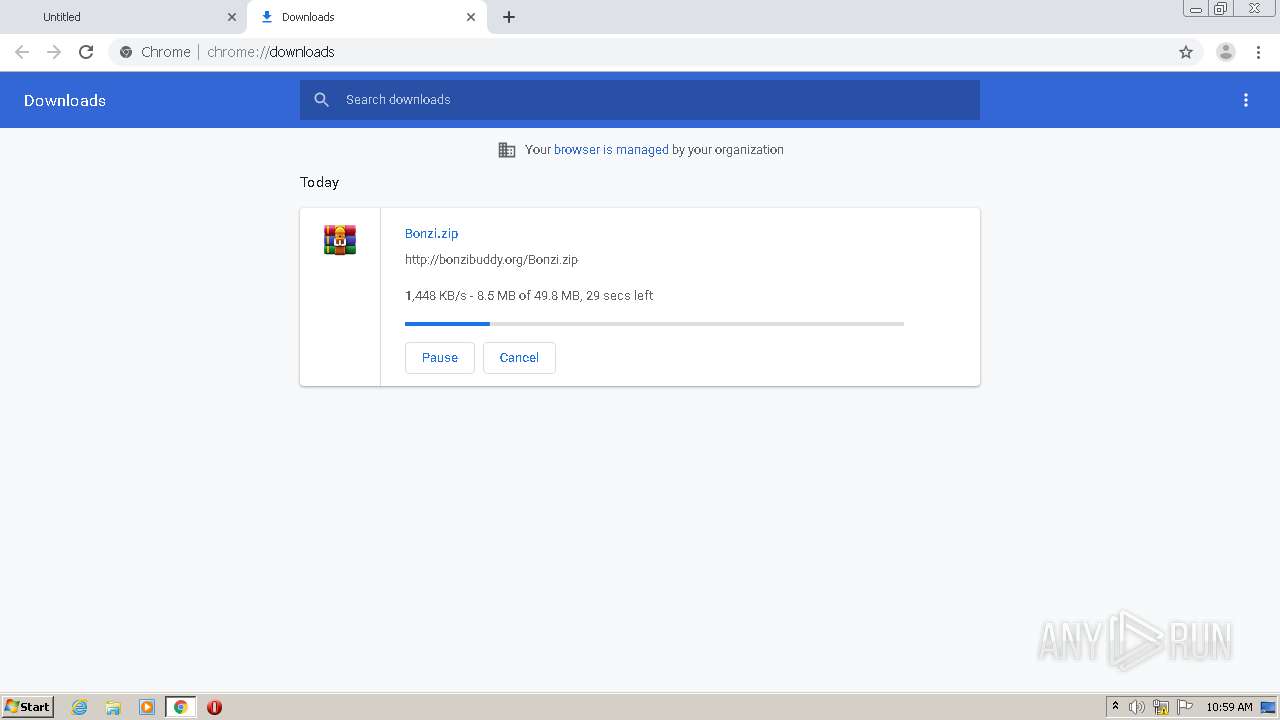The width and height of the screenshot is (1280, 720).
Task: Reload the downloads page
Action: pyautogui.click(x=86, y=52)
